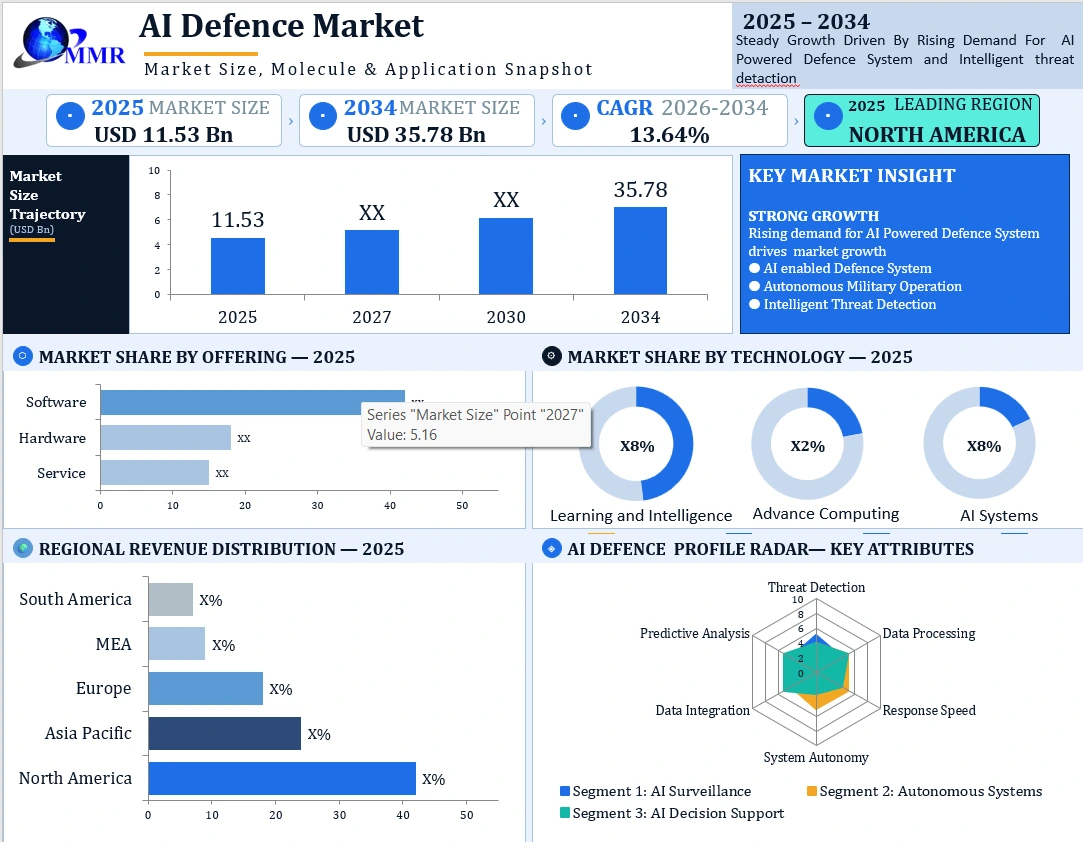Click the North America revenue bar
1083x842 pixels.
tap(282, 778)
